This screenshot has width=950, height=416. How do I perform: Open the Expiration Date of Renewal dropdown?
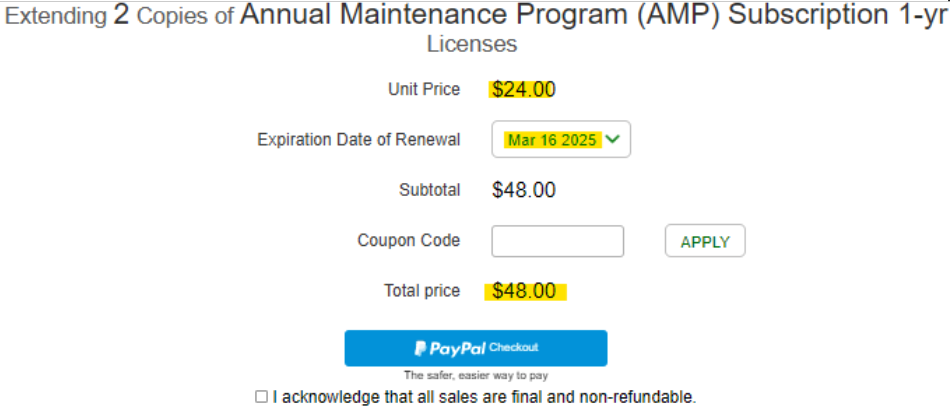tap(561, 139)
